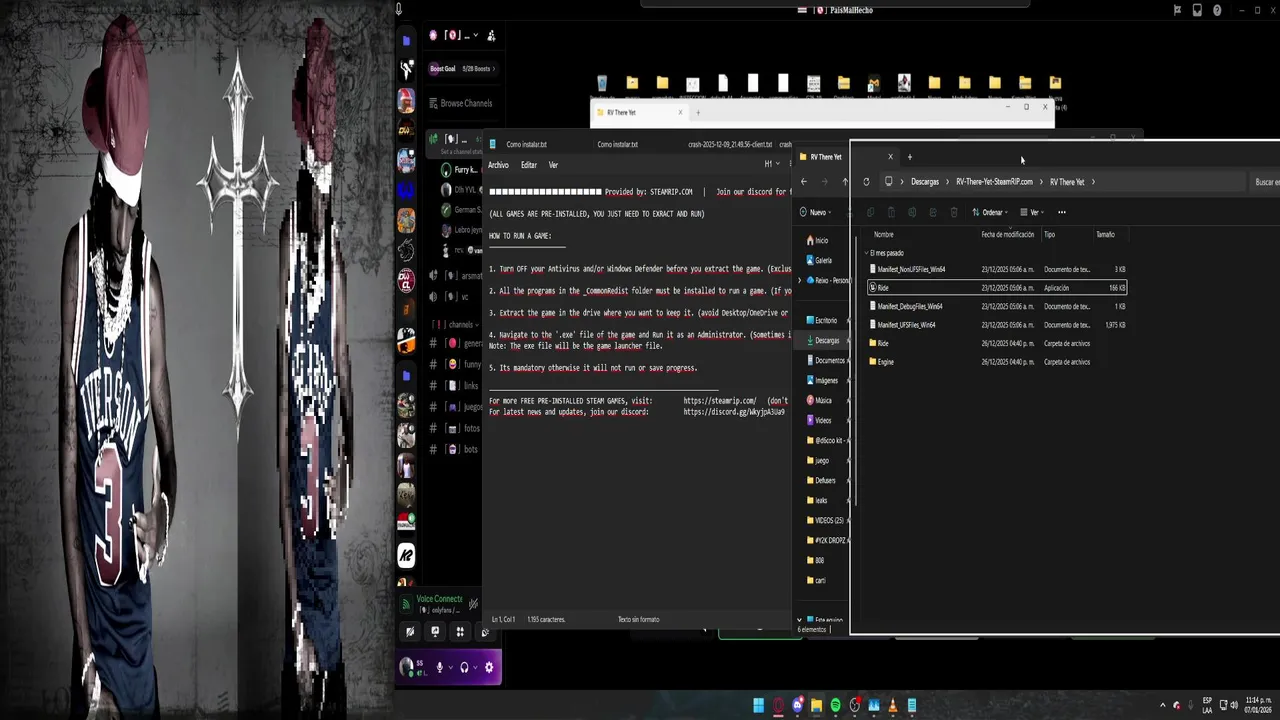1280x720 pixels.
Task: Open the Nuevo dropdown in Explorer
Action: [817, 212]
